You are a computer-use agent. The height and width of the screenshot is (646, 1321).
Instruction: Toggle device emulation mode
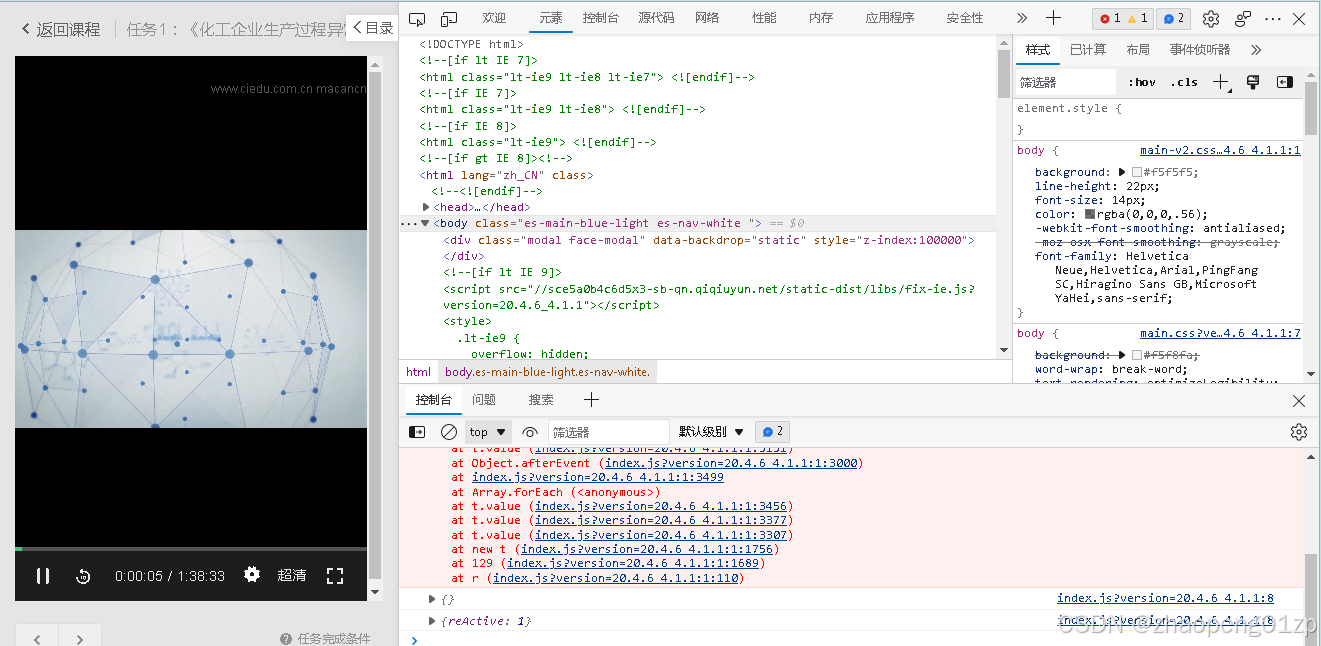coord(450,18)
